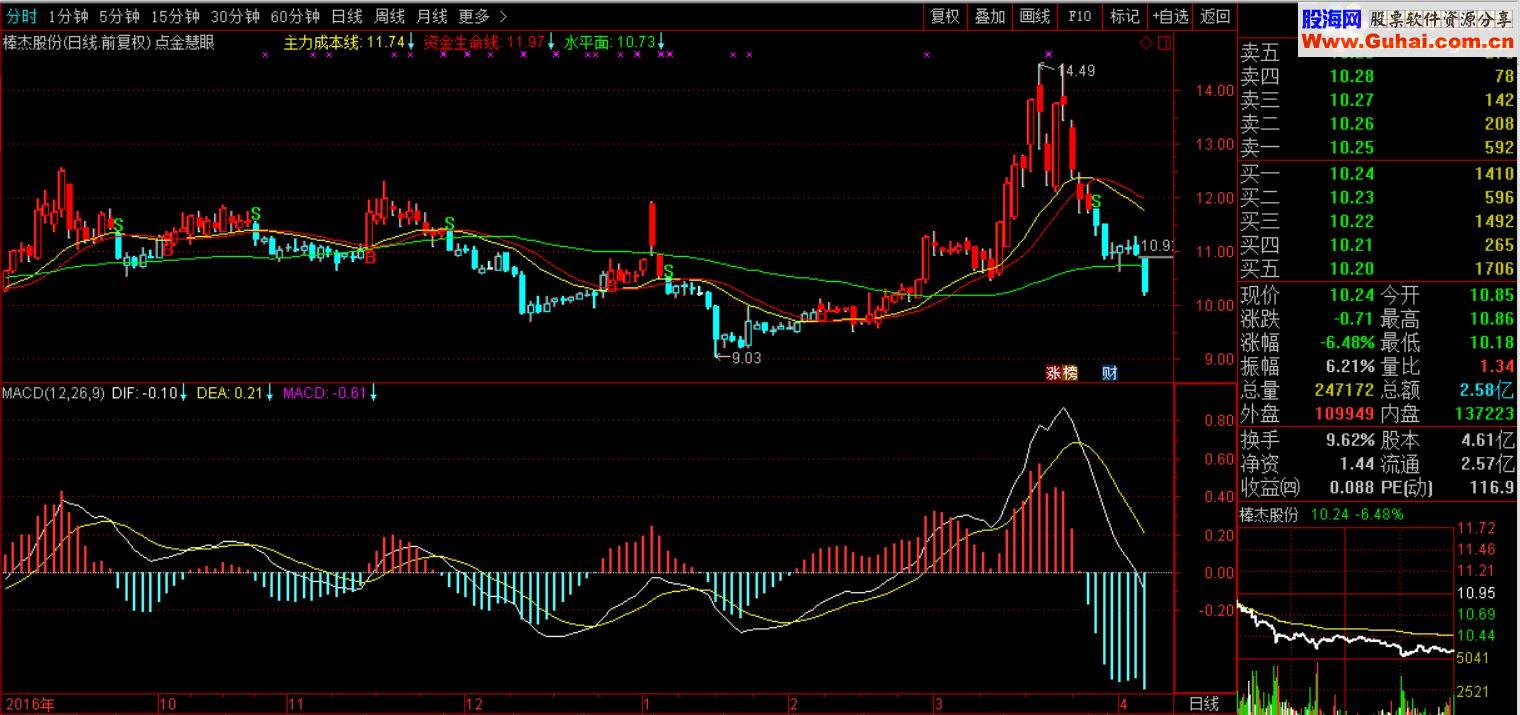Viewport: 1520px width, 715px height.
Task: Click the 现价 10.24 value
Action: tap(1351, 295)
